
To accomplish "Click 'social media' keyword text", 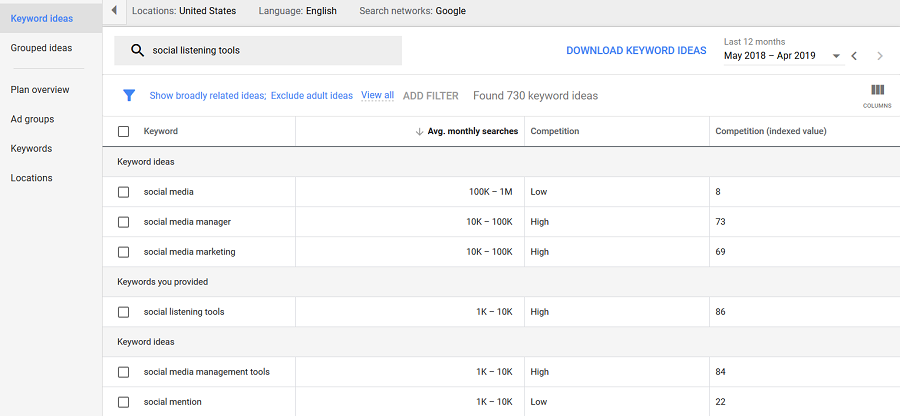I will [x=168, y=192].
